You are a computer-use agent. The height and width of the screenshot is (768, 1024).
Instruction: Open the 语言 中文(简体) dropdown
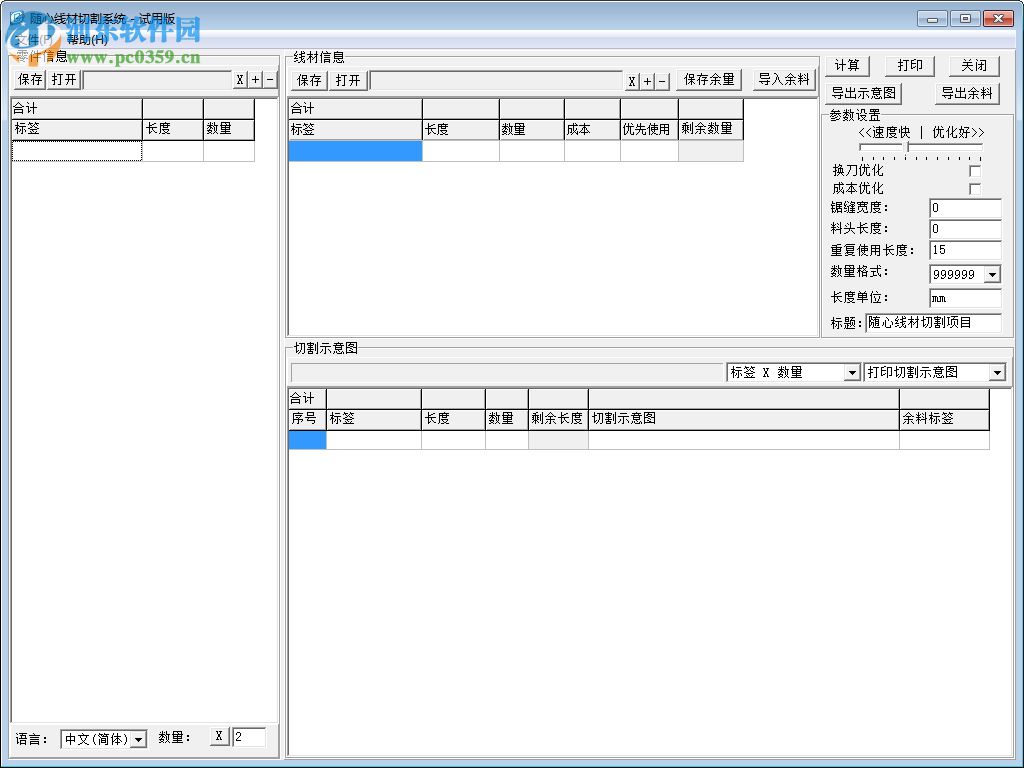(138, 739)
